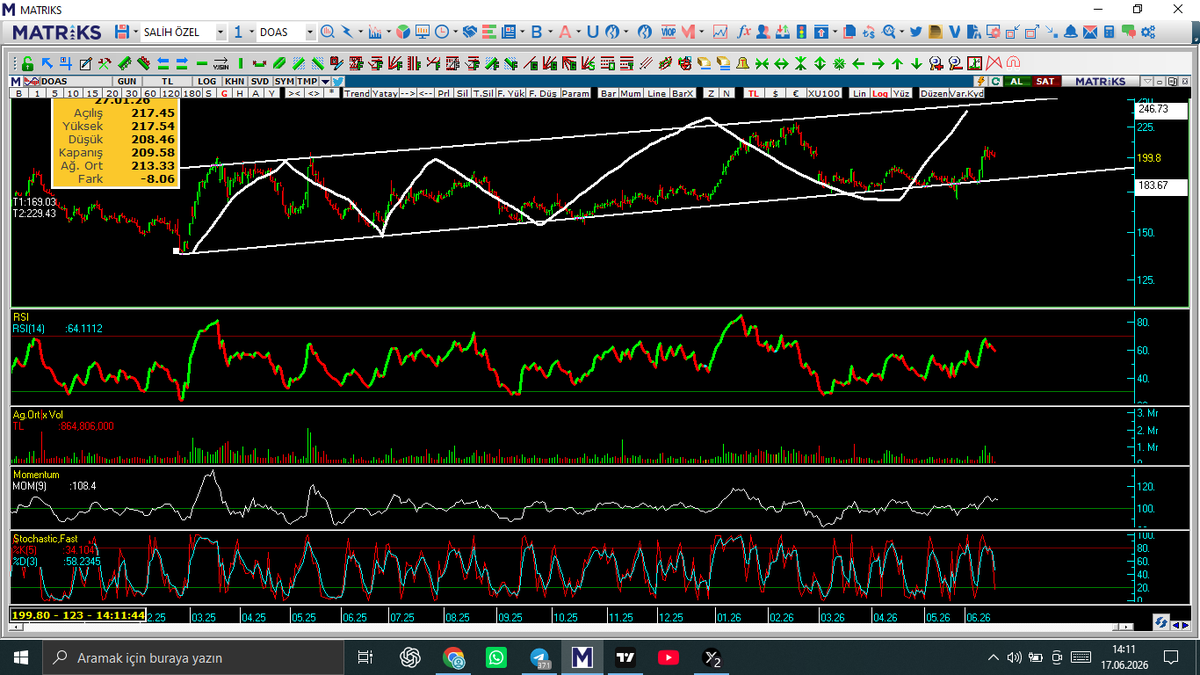
Task: Click the Param button
Action: (x=576, y=93)
